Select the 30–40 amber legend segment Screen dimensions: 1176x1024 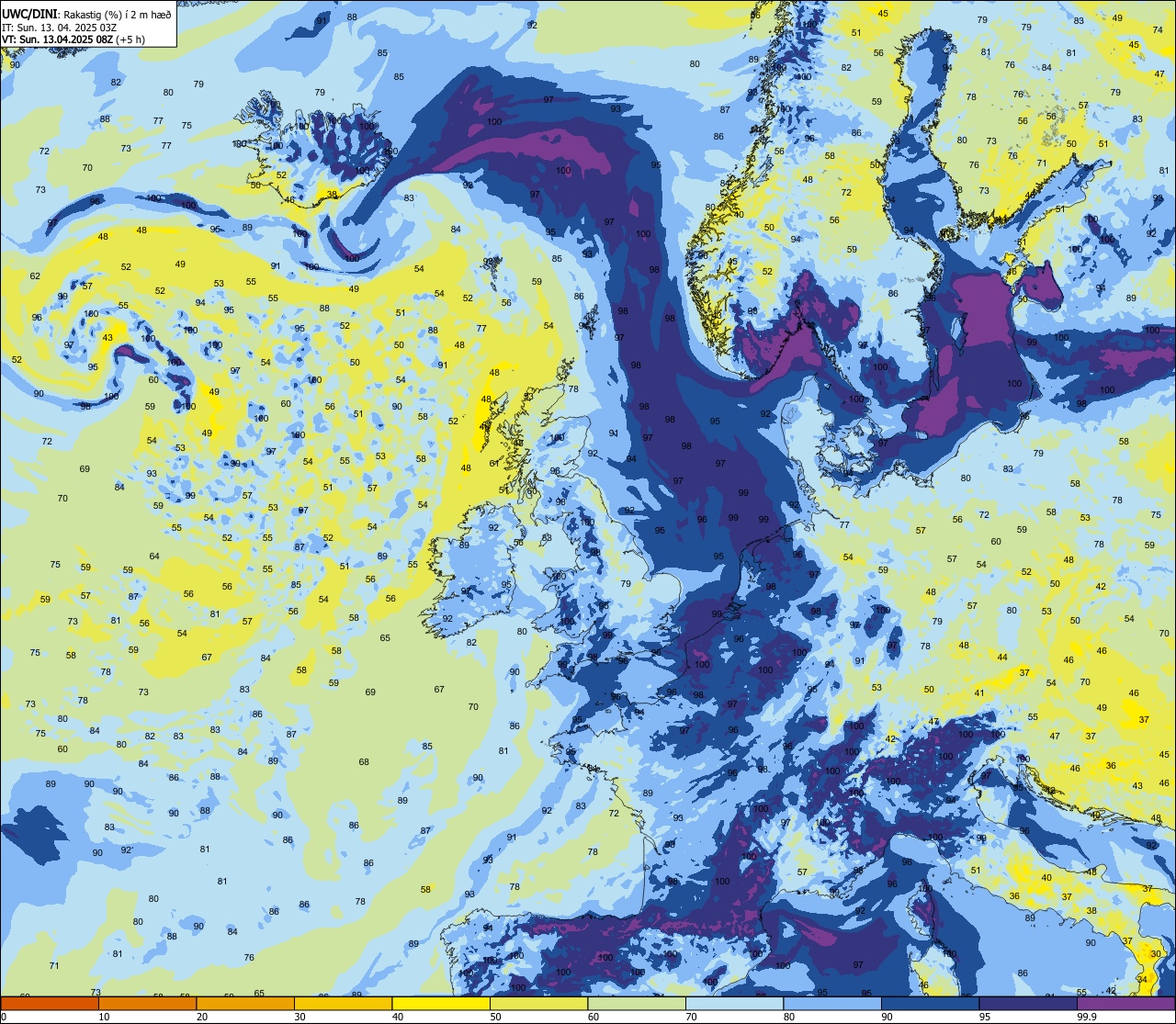coord(344,1003)
